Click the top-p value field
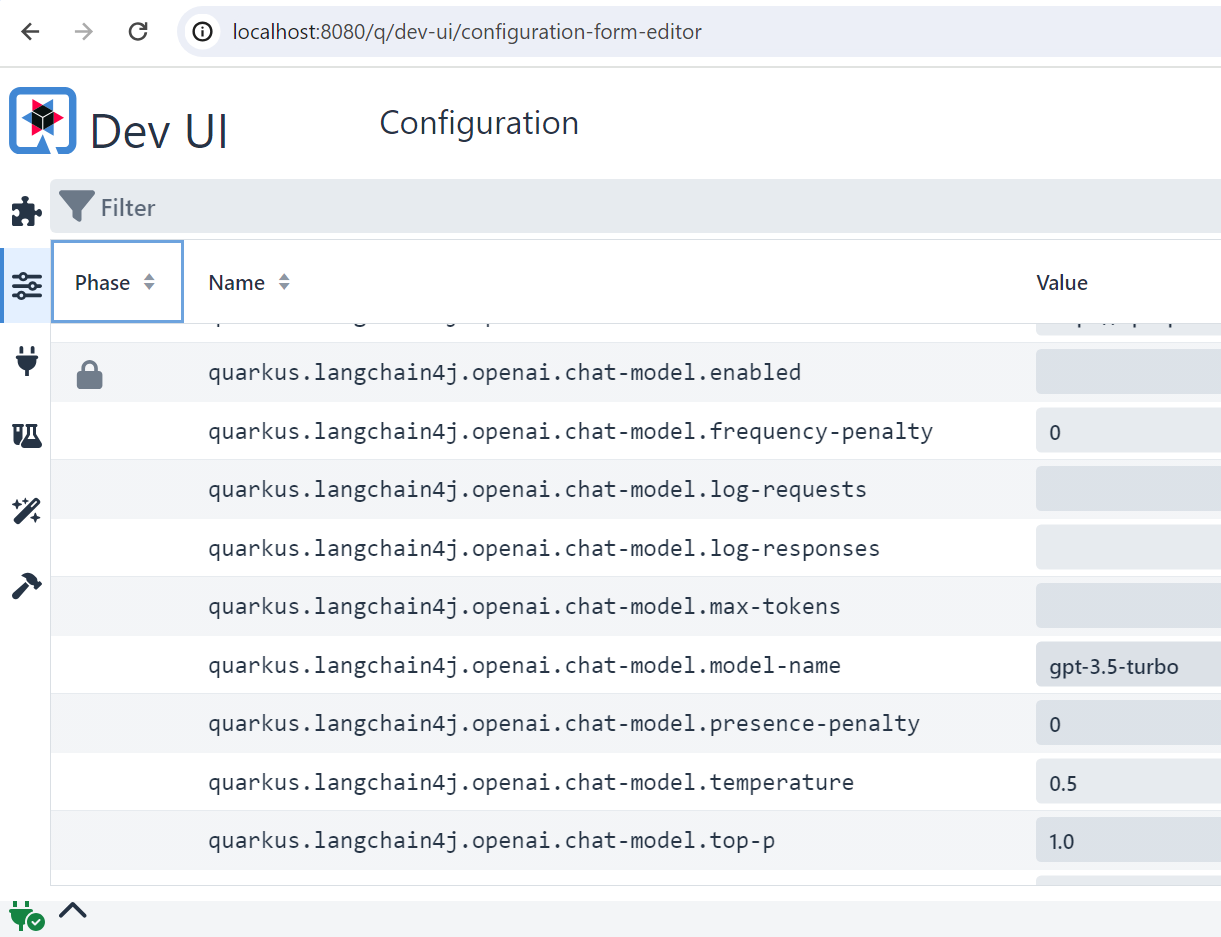1221x937 pixels. coord(1127,841)
